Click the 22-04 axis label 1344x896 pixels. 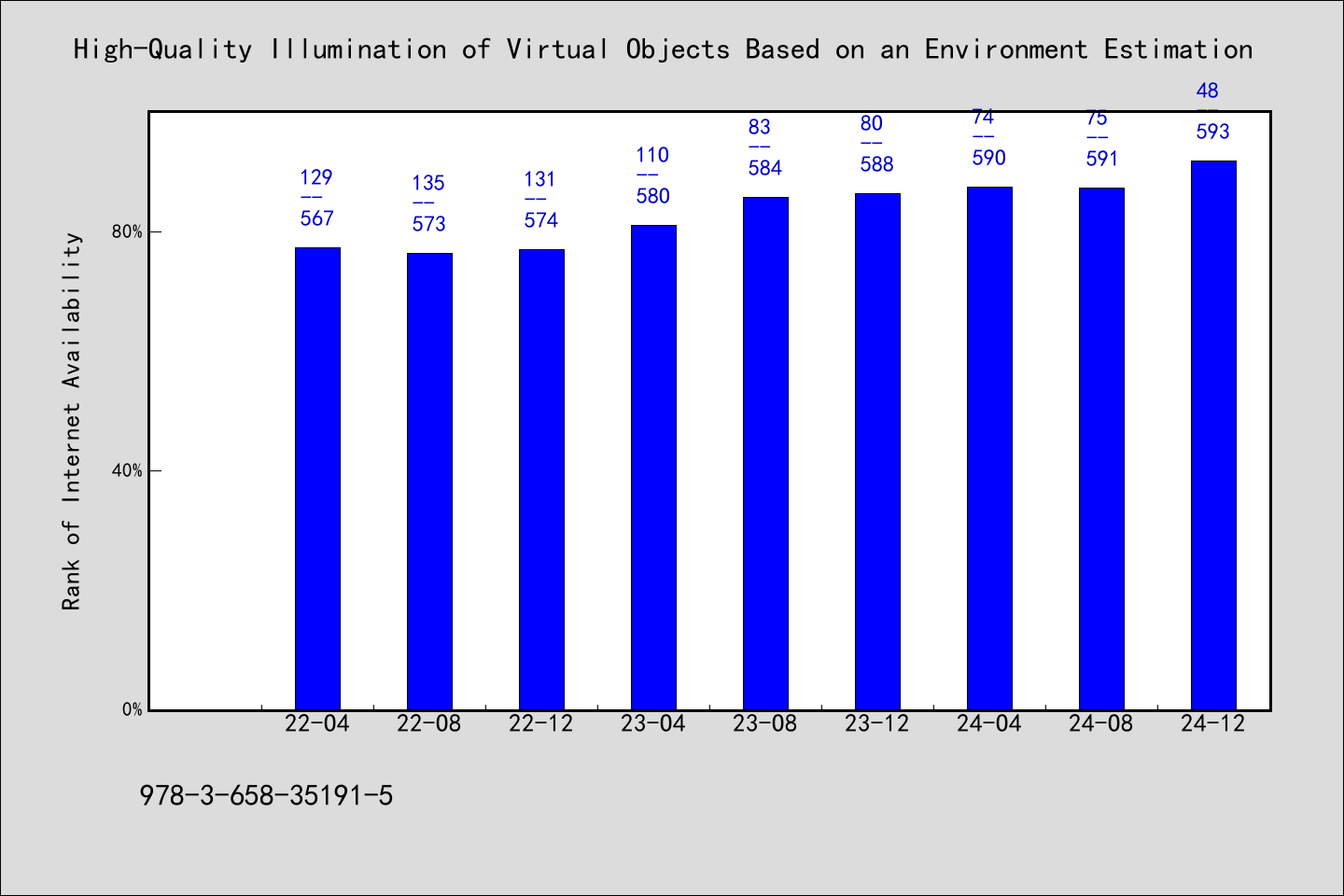[317, 724]
